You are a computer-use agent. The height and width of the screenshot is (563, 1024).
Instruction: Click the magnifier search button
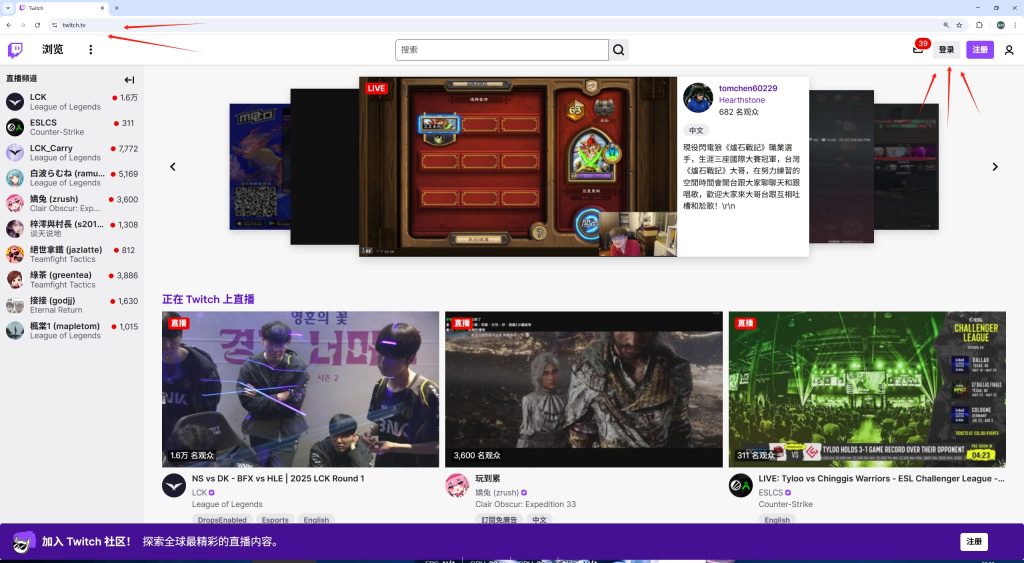pyautogui.click(x=618, y=50)
